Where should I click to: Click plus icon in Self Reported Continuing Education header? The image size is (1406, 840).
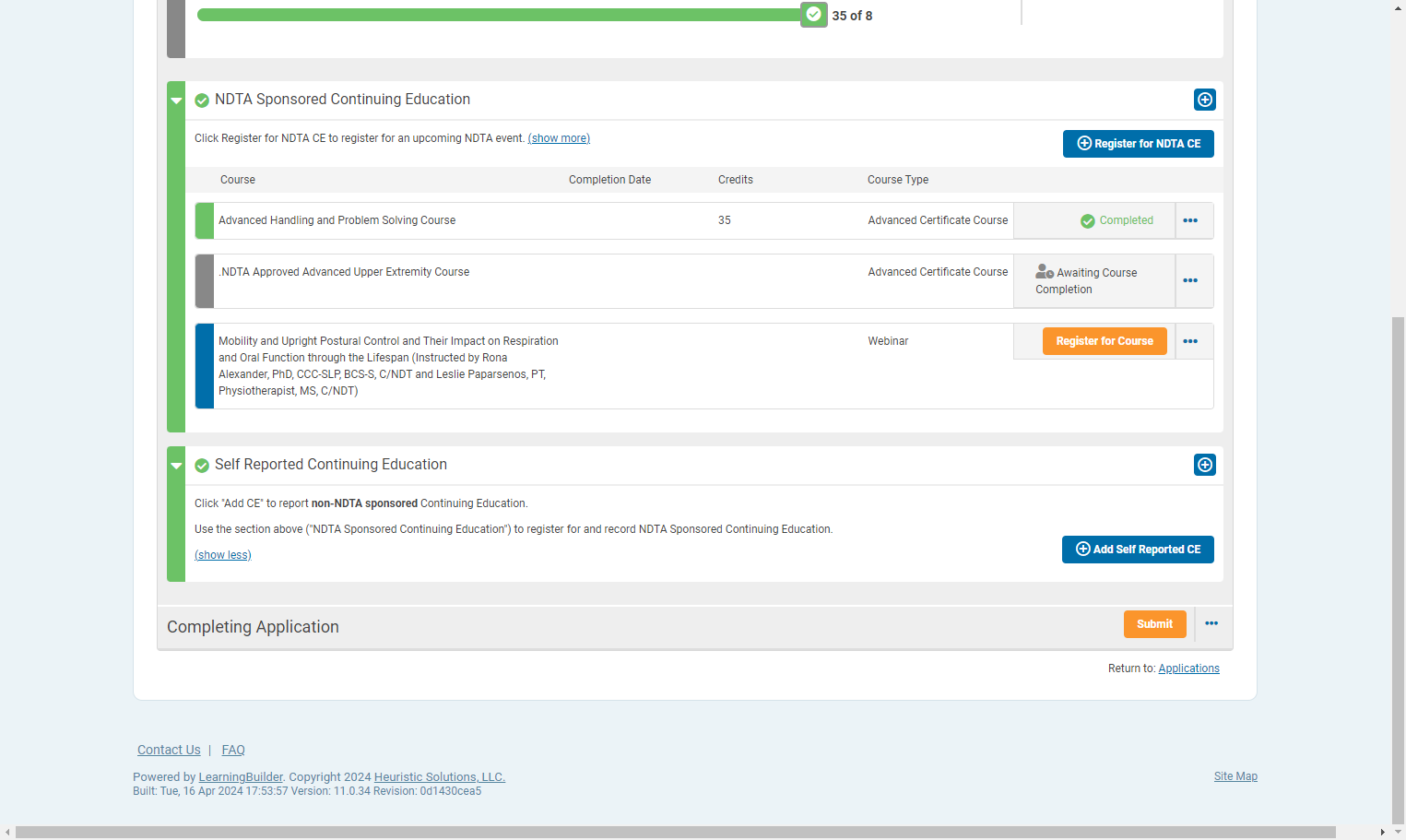pyautogui.click(x=1205, y=465)
